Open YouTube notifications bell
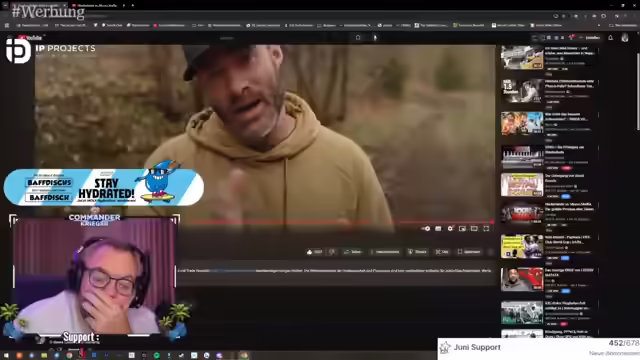Viewport: 640px width, 360px height. 611,38
